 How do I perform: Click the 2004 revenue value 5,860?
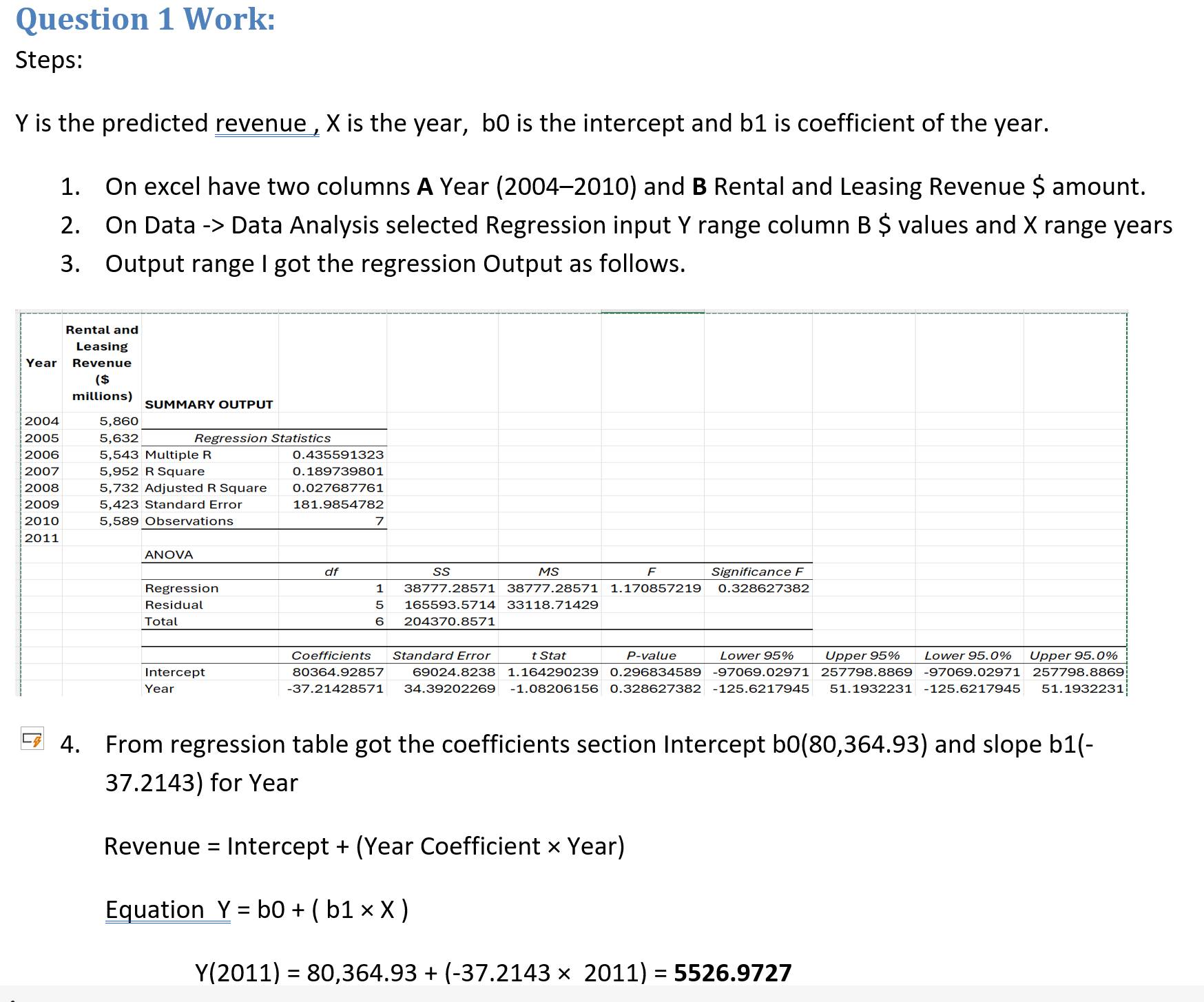coord(119,421)
